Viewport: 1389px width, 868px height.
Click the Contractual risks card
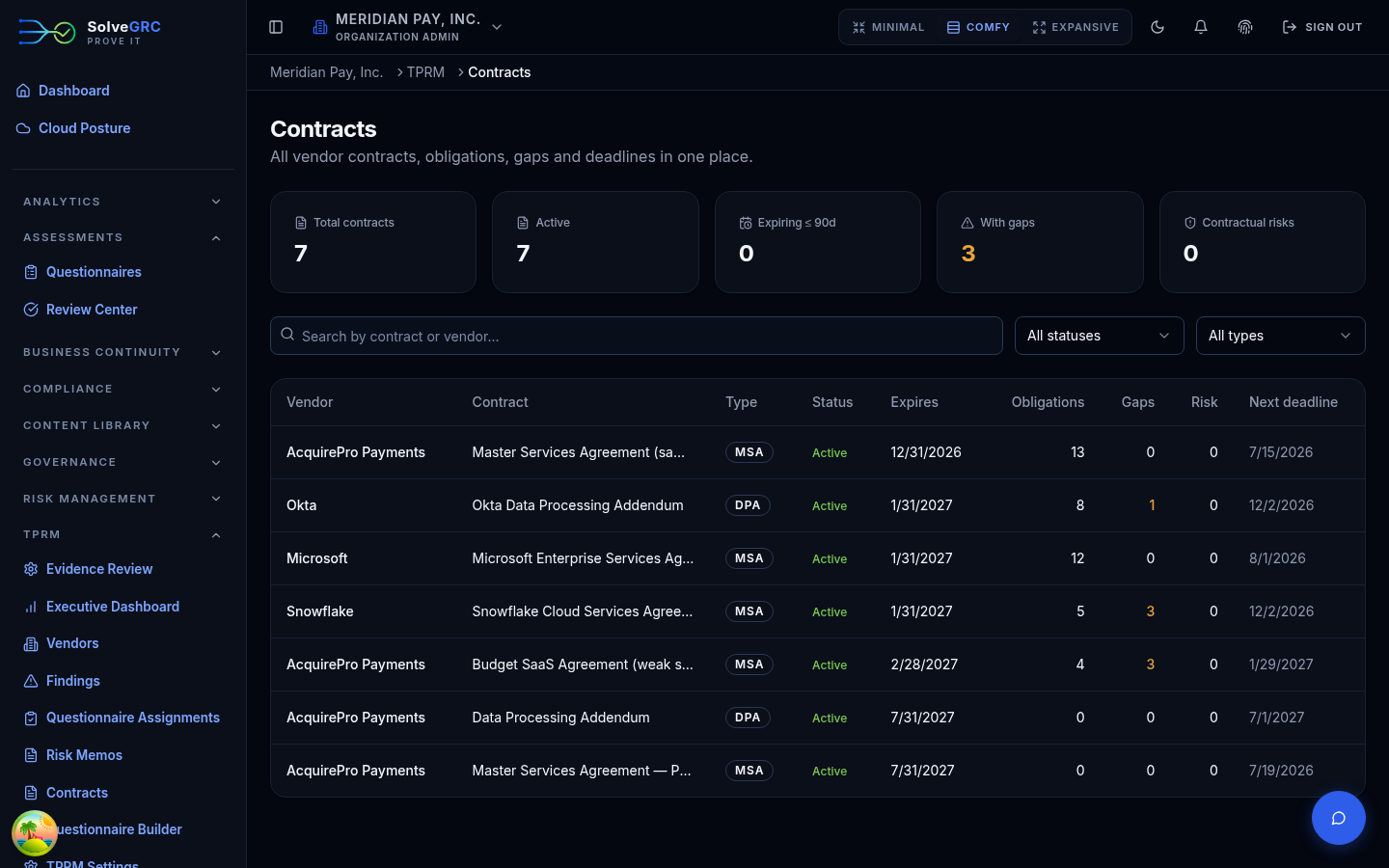click(1263, 242)
